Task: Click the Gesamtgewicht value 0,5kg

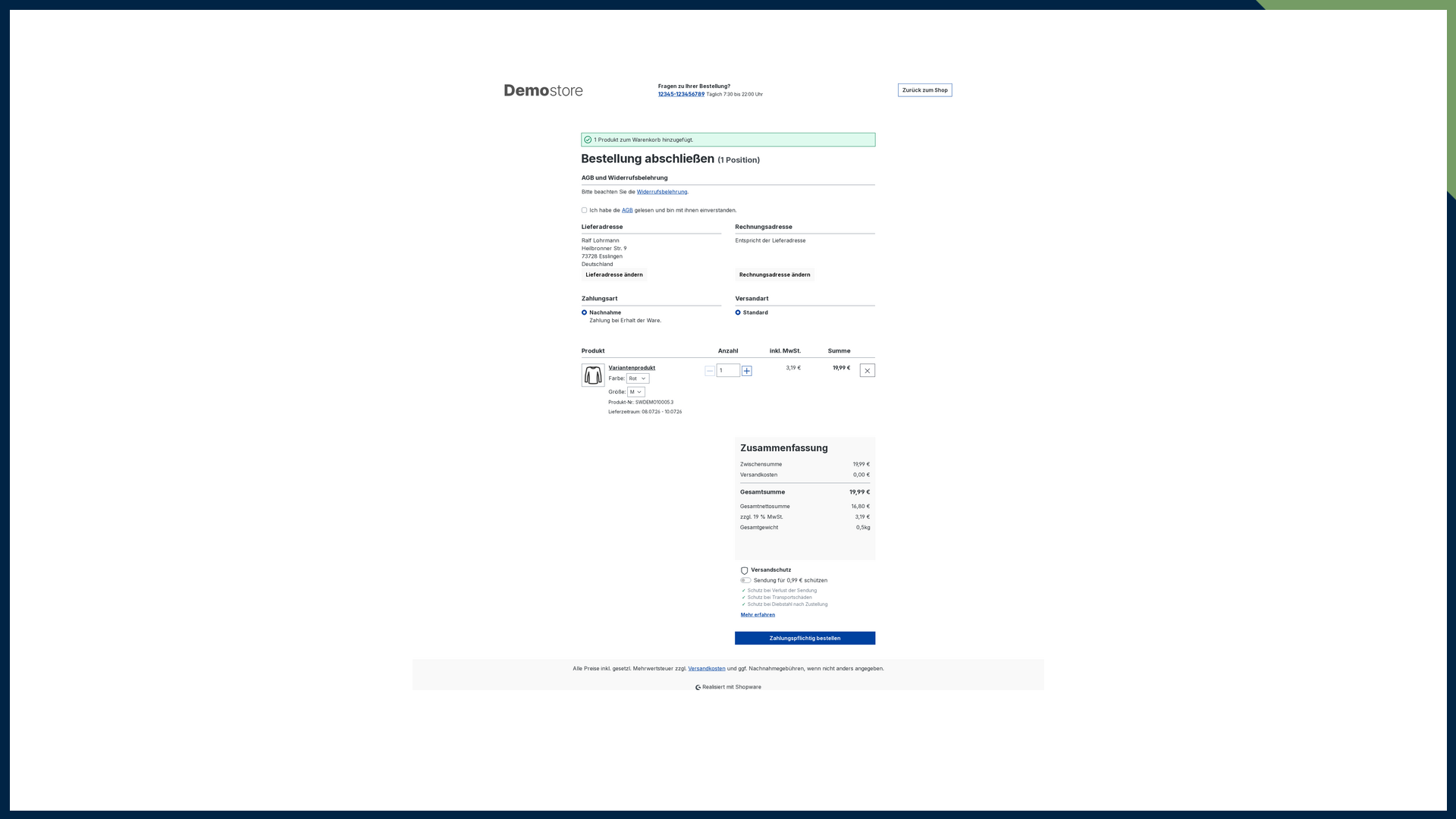Action: (863, 528)
